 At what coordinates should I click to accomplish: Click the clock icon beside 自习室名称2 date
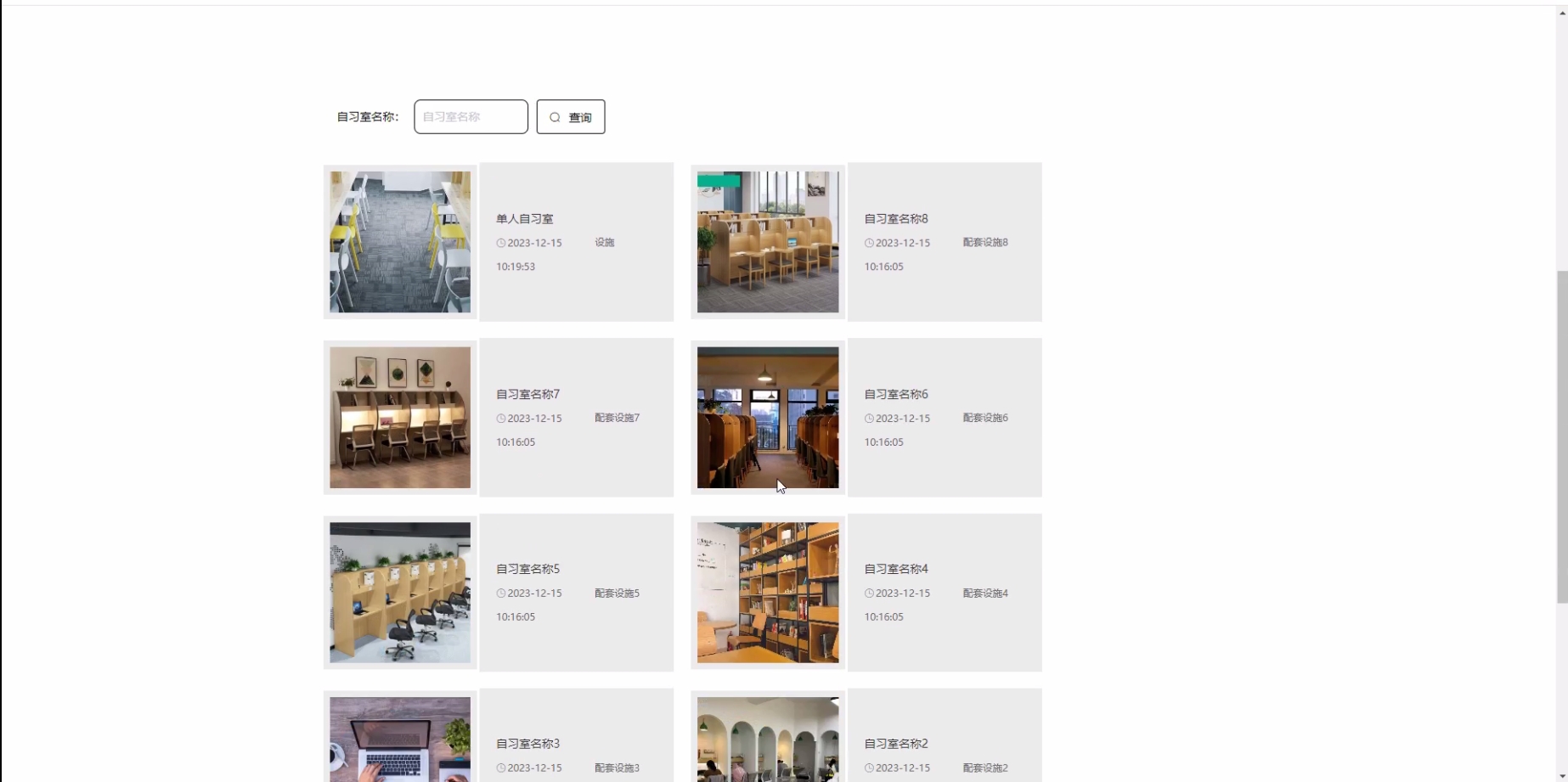point(868,767)
